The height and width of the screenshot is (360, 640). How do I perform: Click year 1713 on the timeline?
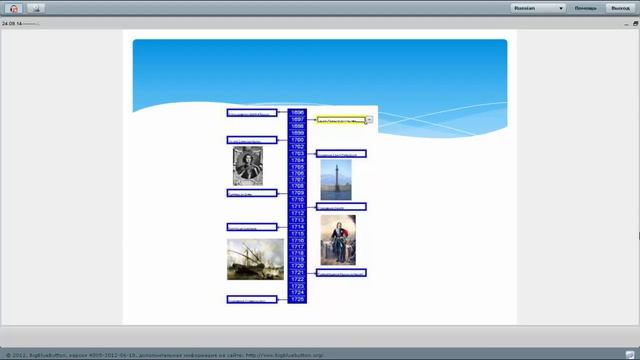tap(298, 220)
